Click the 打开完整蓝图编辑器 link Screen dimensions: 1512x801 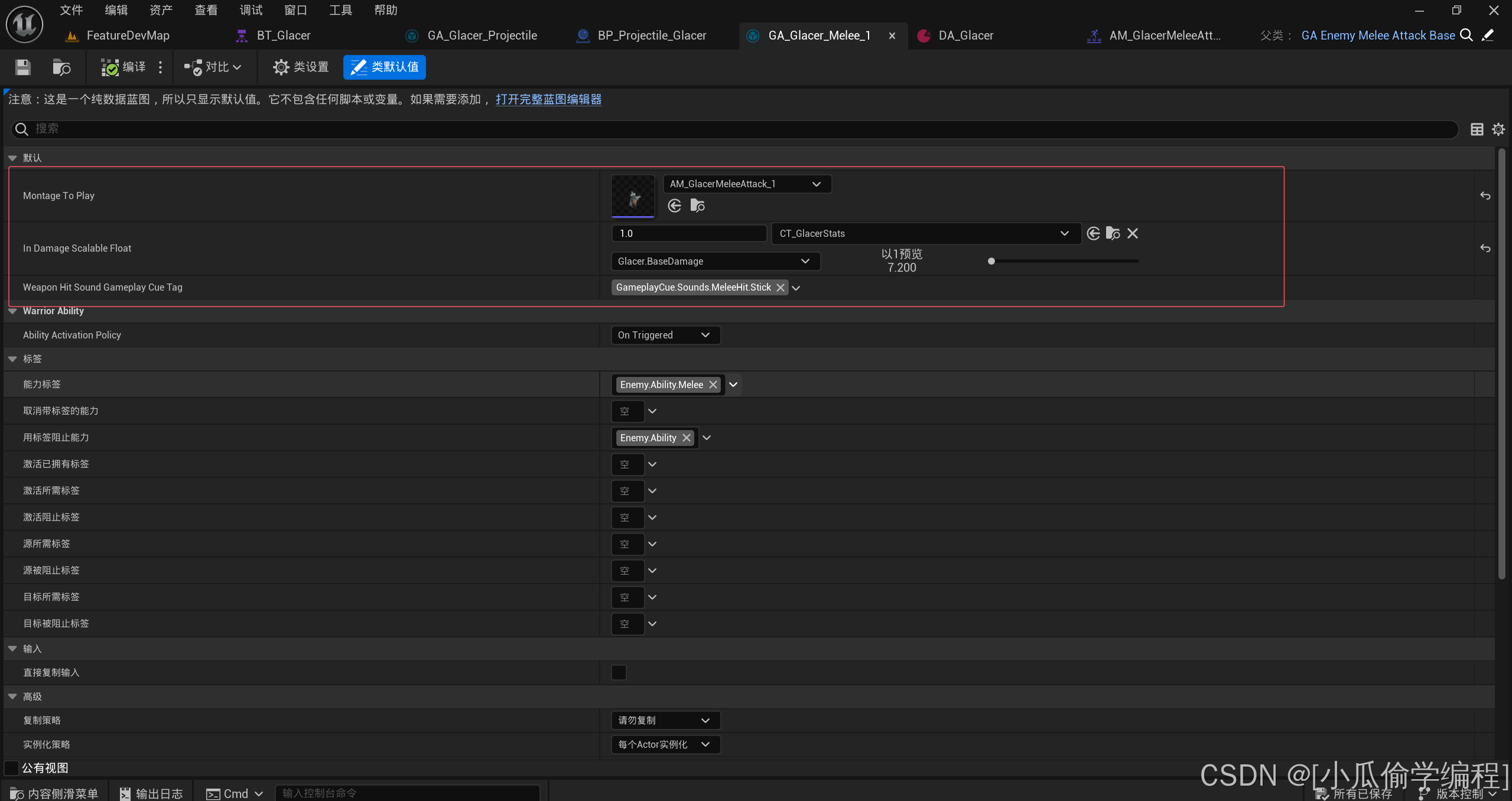tap(548, 99)
